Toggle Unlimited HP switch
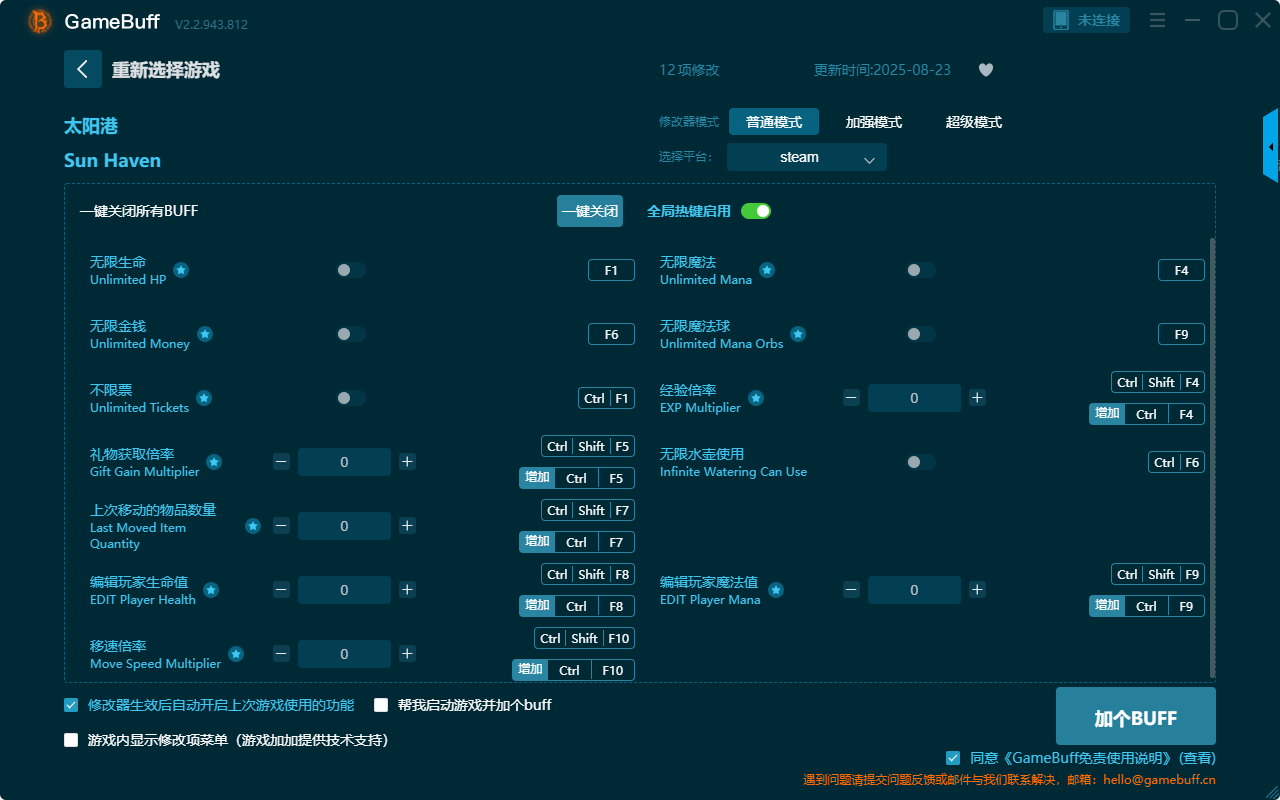The image size is (1280, 800). [x=351, y=270]
